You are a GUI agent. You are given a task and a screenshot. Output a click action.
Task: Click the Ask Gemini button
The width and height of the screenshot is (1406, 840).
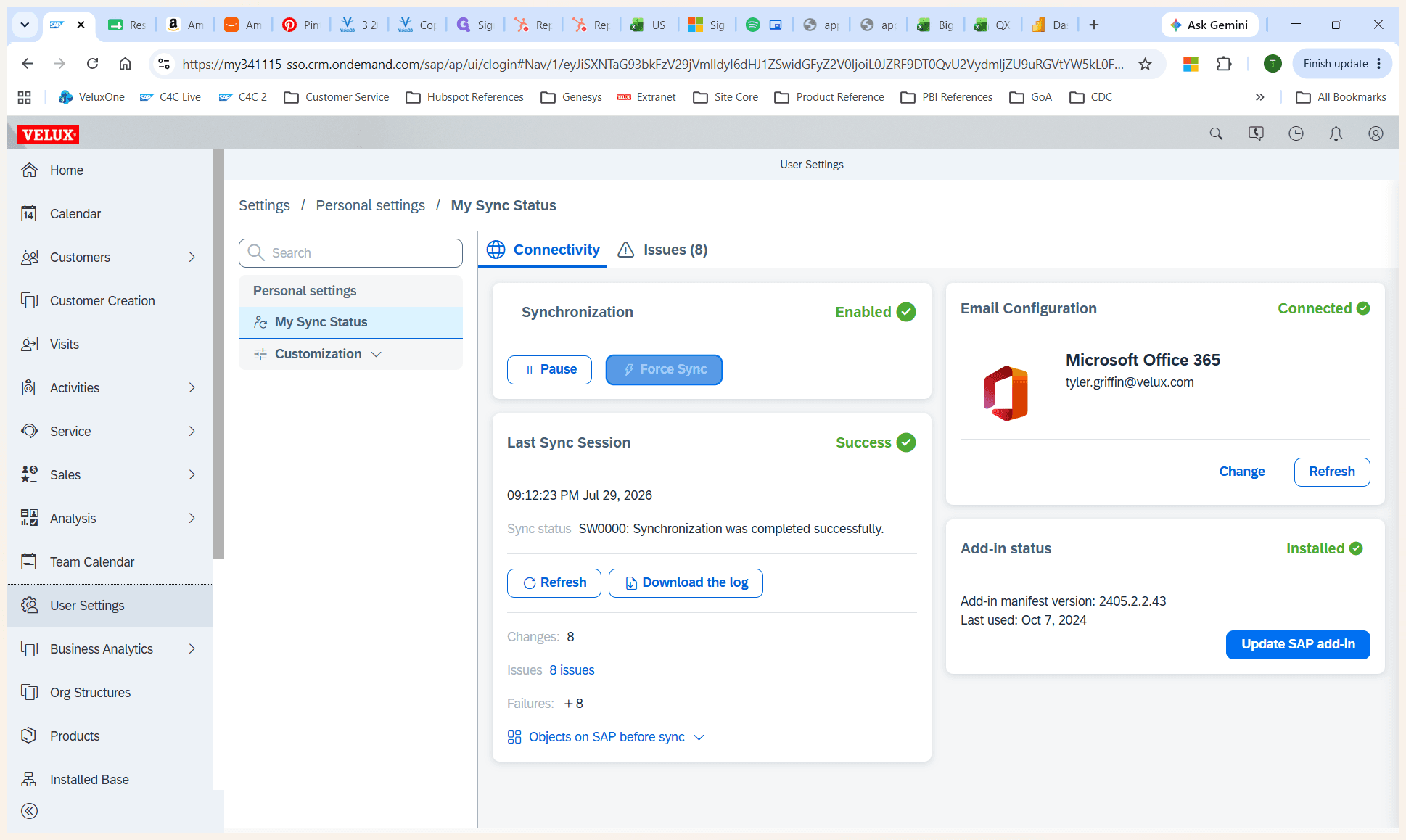pos(1209,25)
